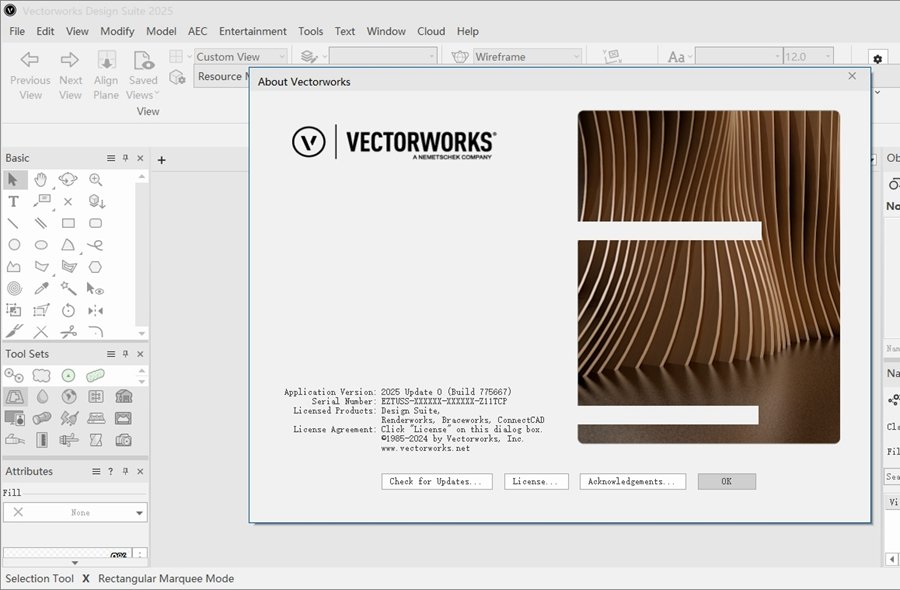Open the globe tool set in Tool Sets
Screen dimensions: 900x590
[x=69, y=397]
